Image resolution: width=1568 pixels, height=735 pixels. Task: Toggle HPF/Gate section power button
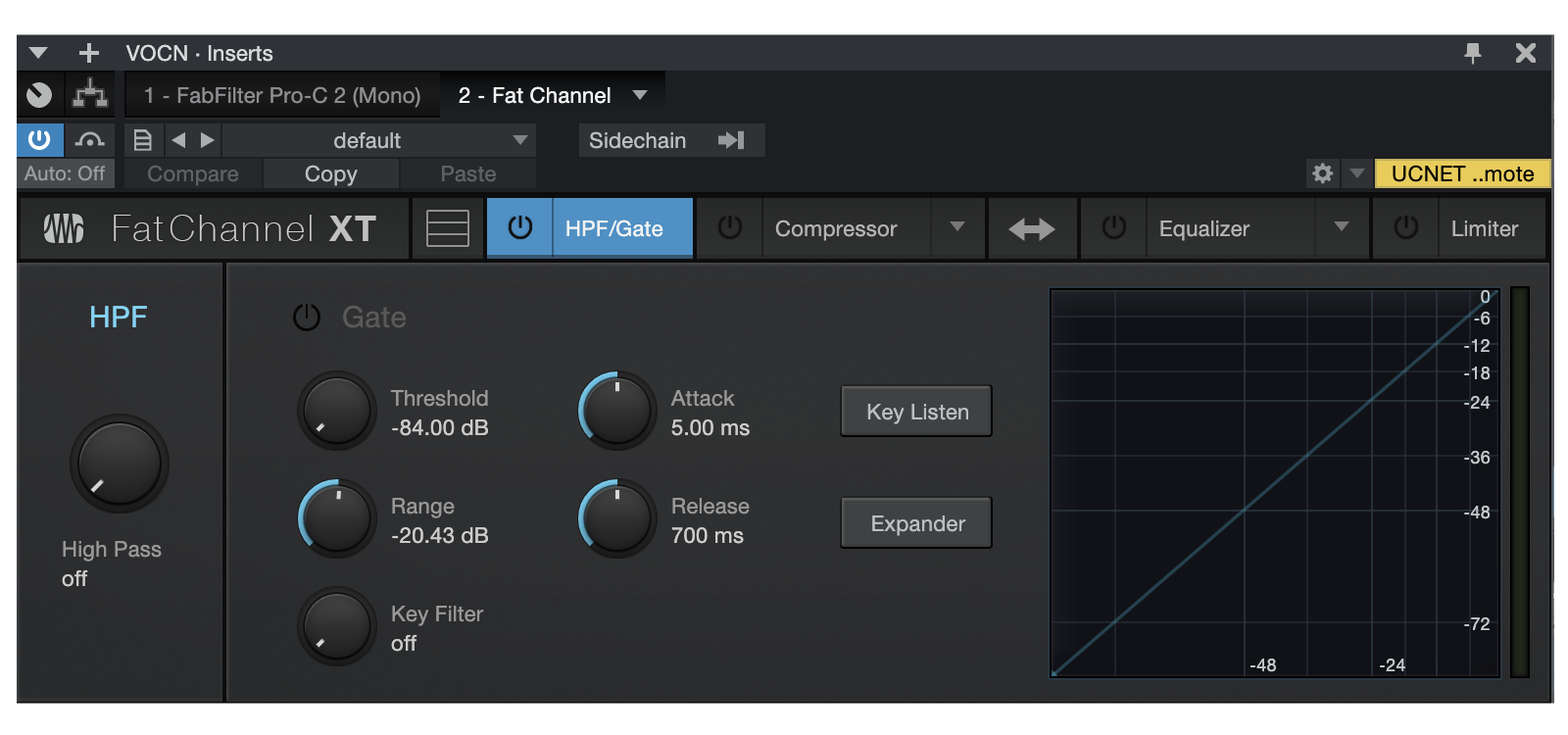tap(520, 228)
